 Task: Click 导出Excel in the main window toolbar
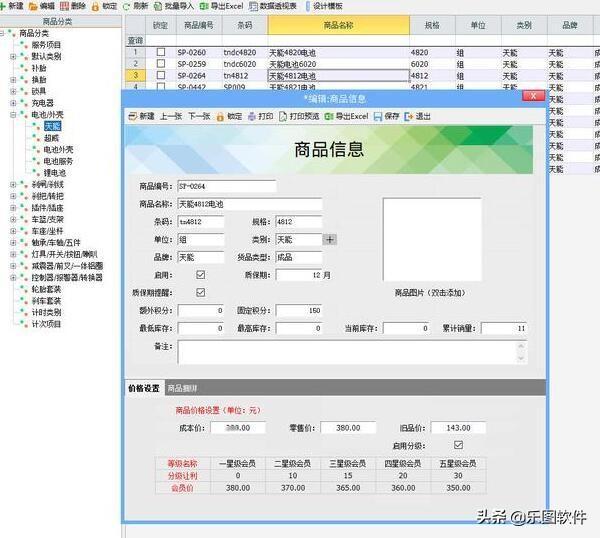222,6
